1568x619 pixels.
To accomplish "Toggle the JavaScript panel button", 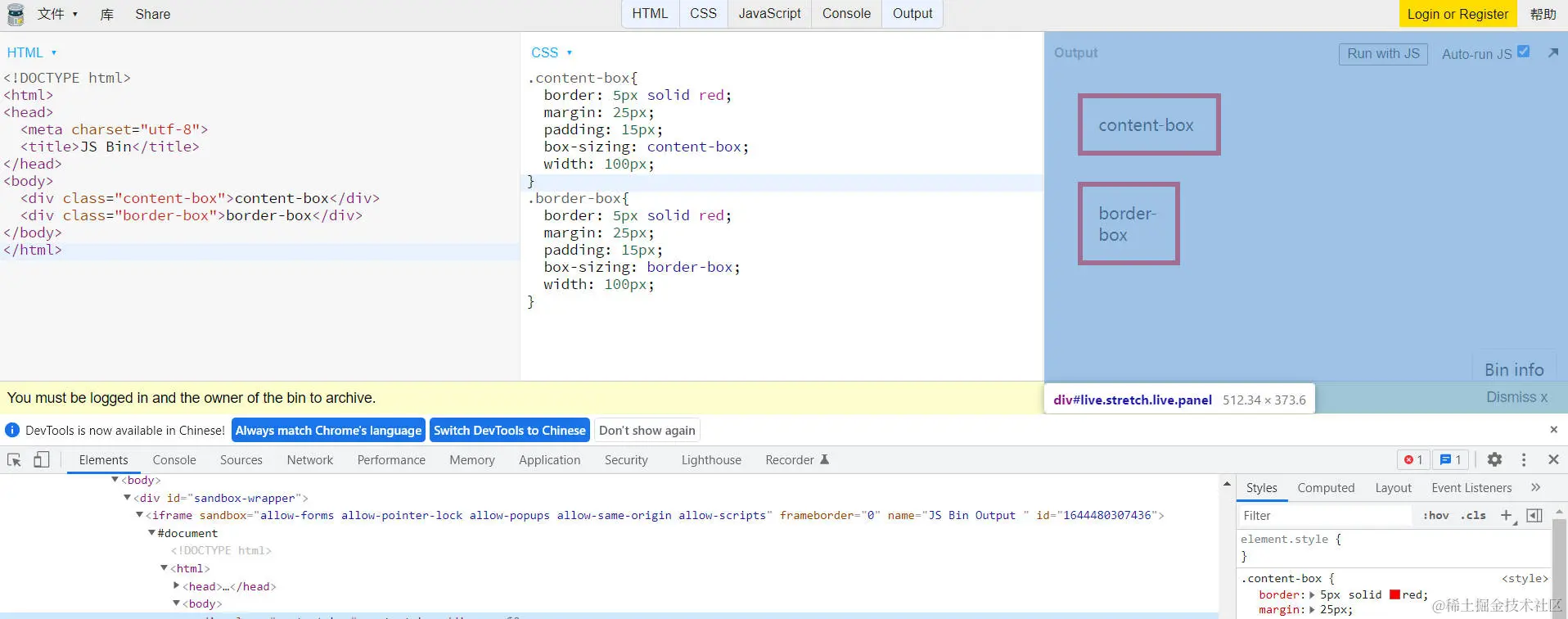I will click(x=769, y=14).
